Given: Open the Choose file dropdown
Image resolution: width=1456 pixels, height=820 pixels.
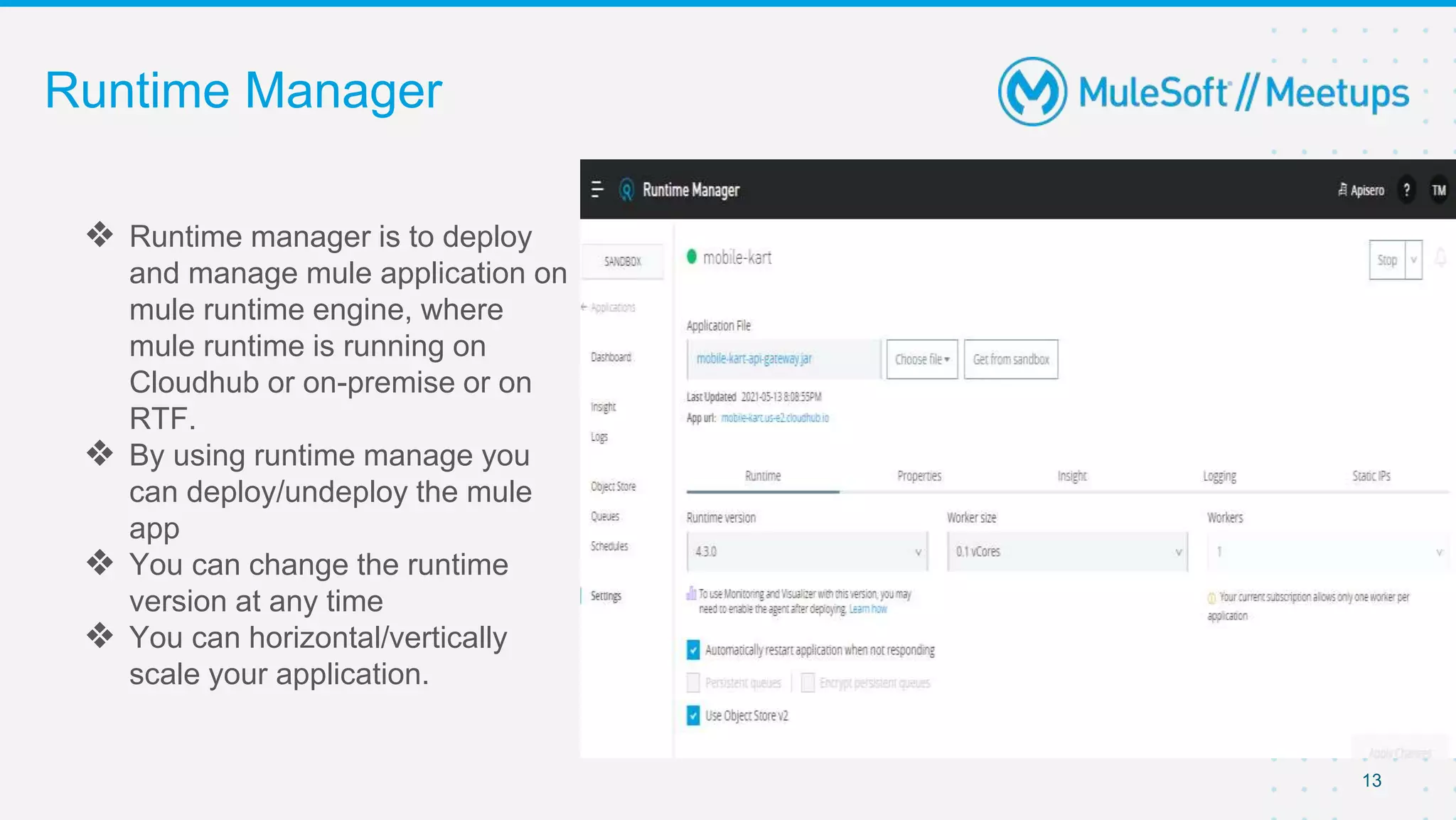Looking at the screenshot, I should click(922, 359).
